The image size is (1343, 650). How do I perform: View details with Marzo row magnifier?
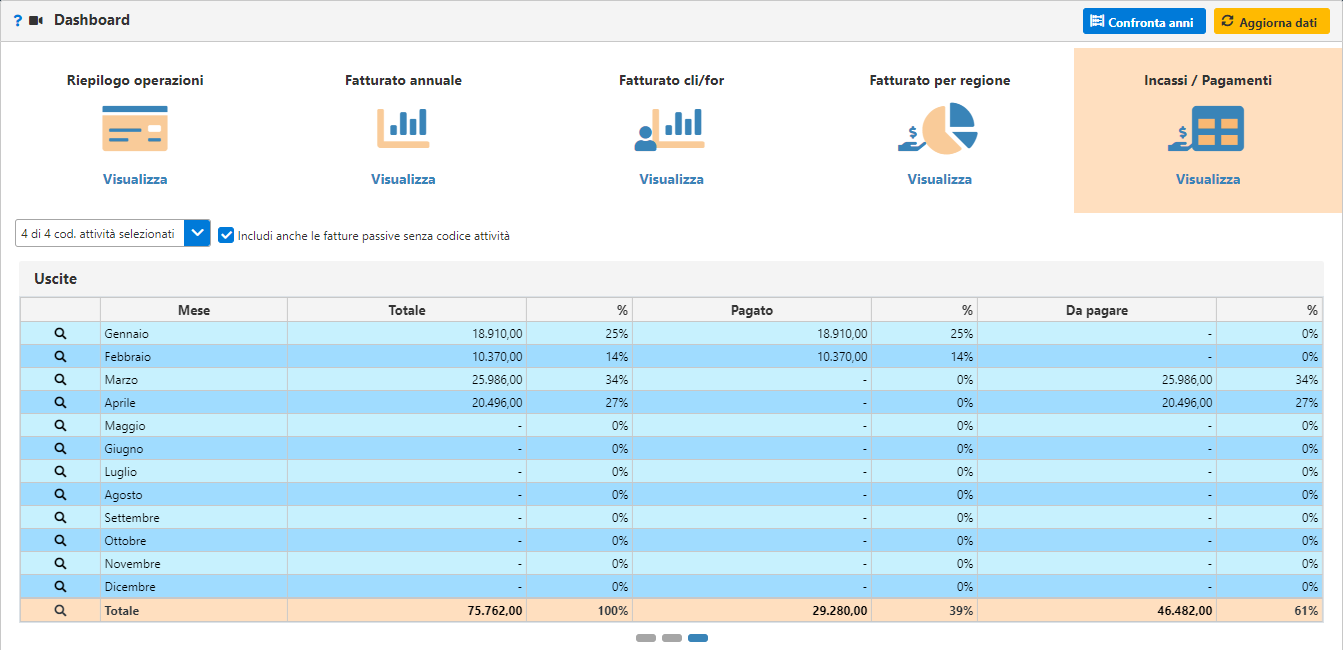pyautogui.click(x=60, y=380)
